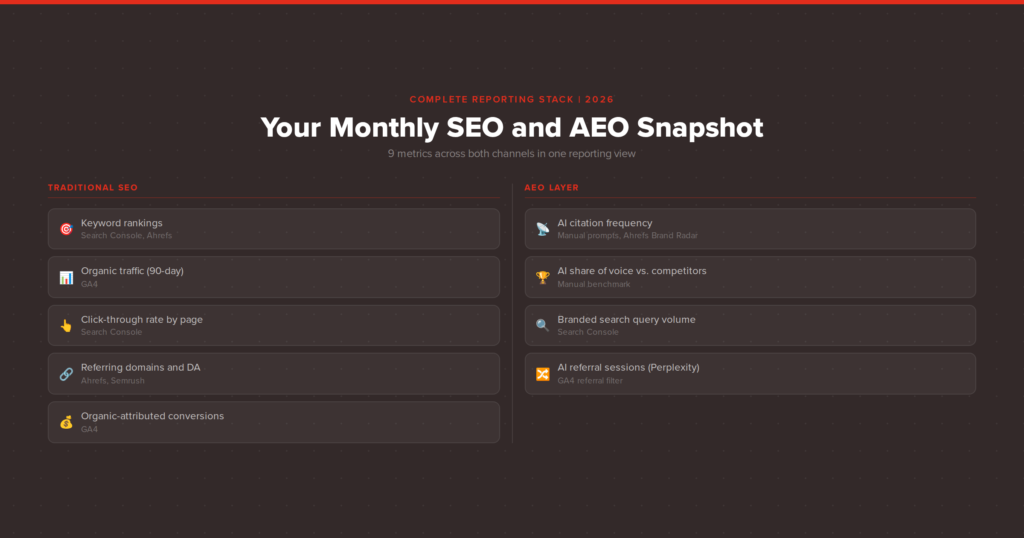Click the Your Monthly SEO and AEO Snapshot title

tap(512, 128)
